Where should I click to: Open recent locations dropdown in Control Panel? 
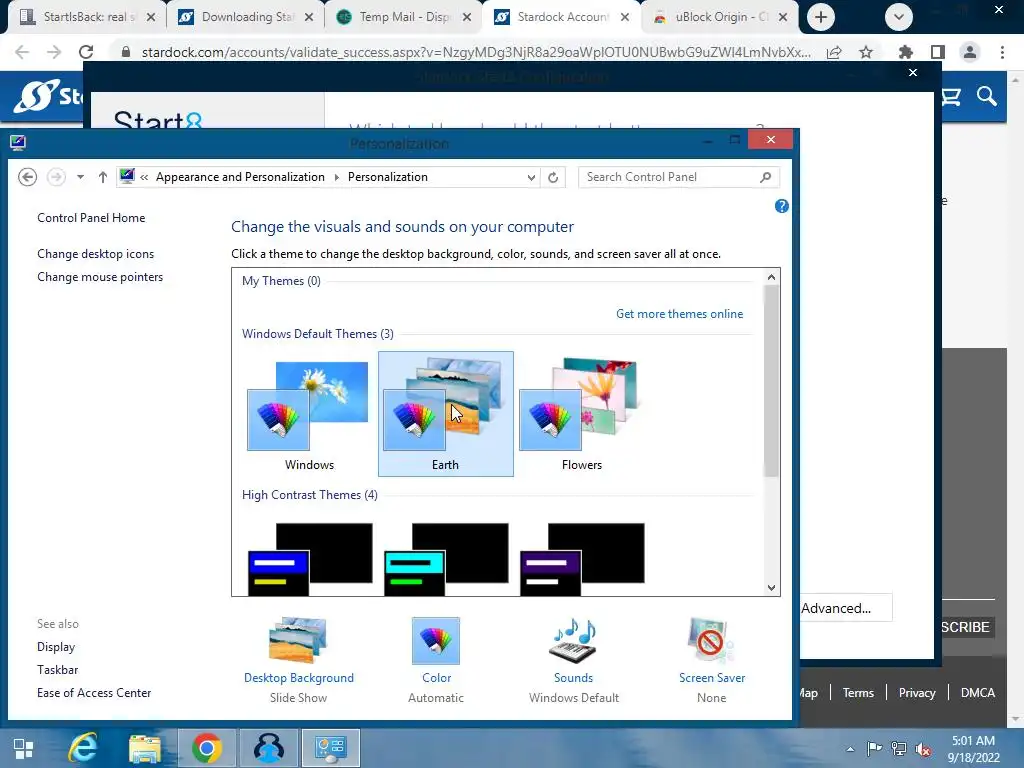[80, 177]
